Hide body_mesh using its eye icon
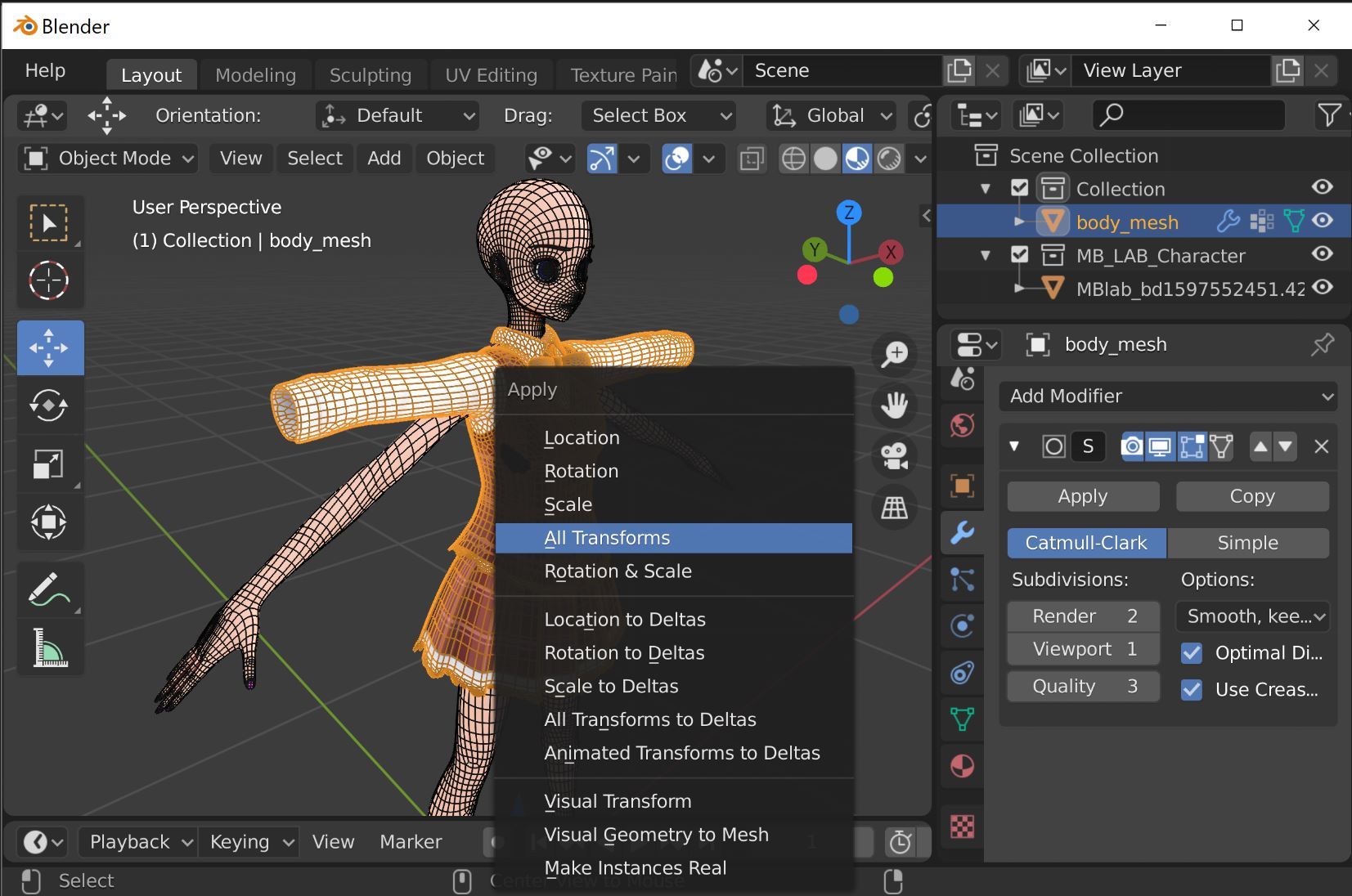 pos(1322,222)
